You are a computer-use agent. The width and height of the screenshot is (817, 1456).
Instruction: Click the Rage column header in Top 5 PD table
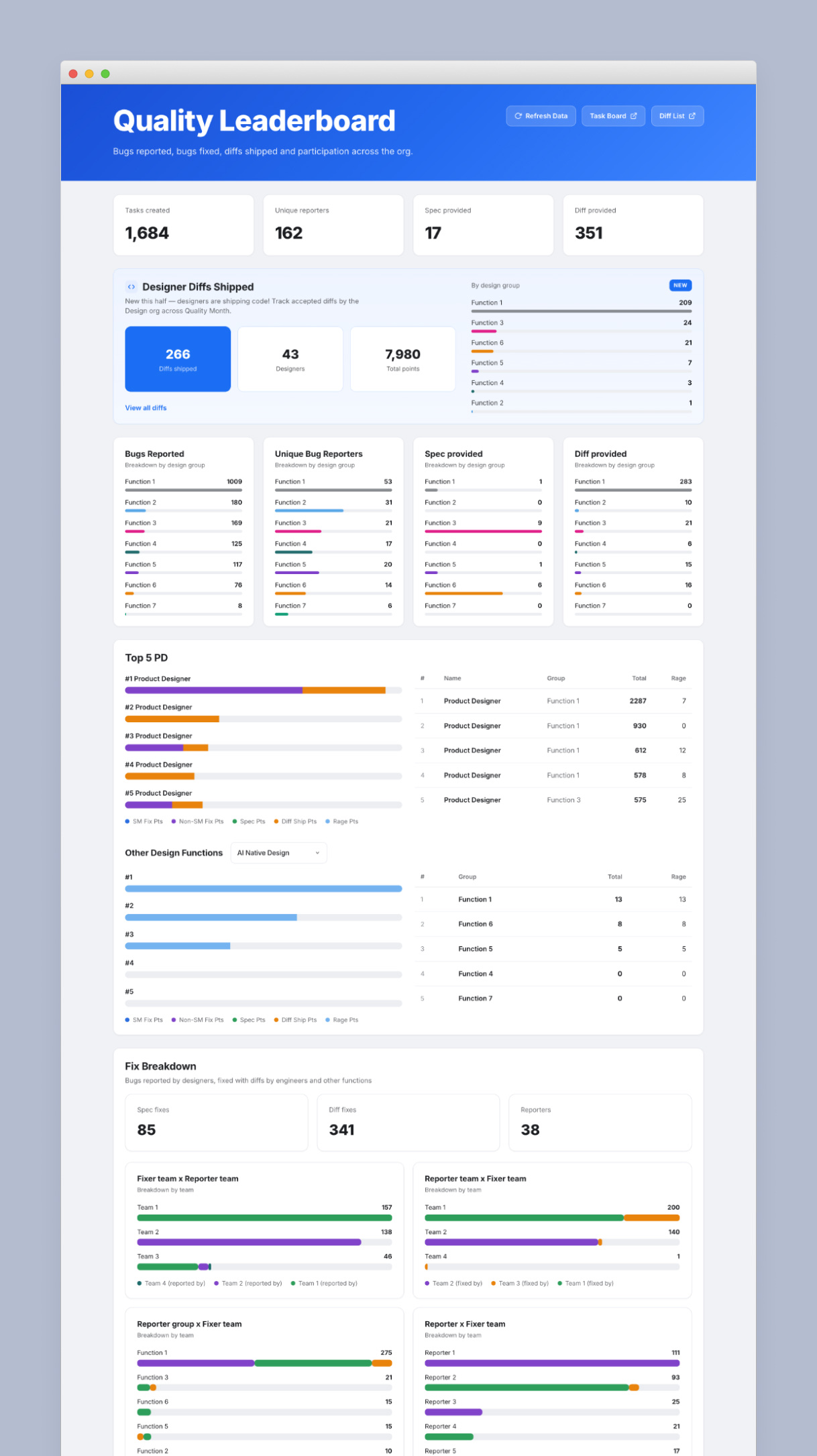(678, 678)
